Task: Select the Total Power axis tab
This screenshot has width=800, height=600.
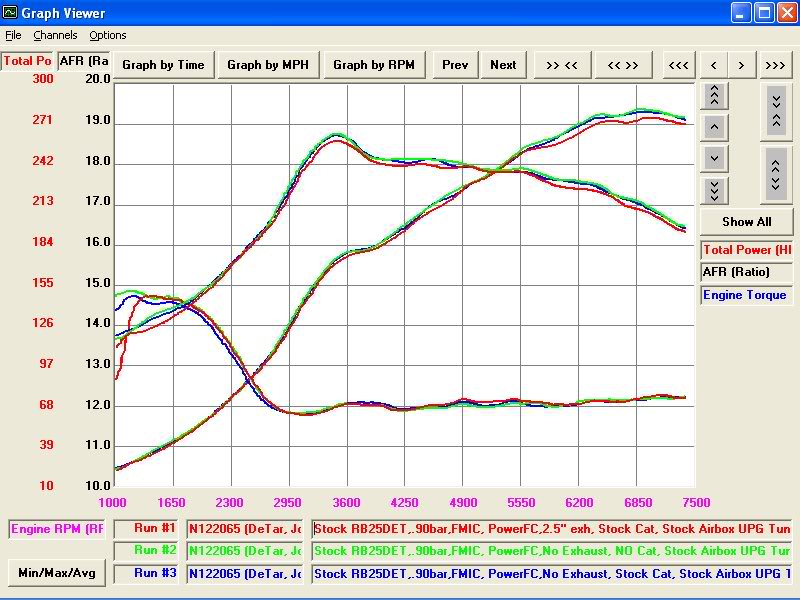Action: [x=27, y=61]
